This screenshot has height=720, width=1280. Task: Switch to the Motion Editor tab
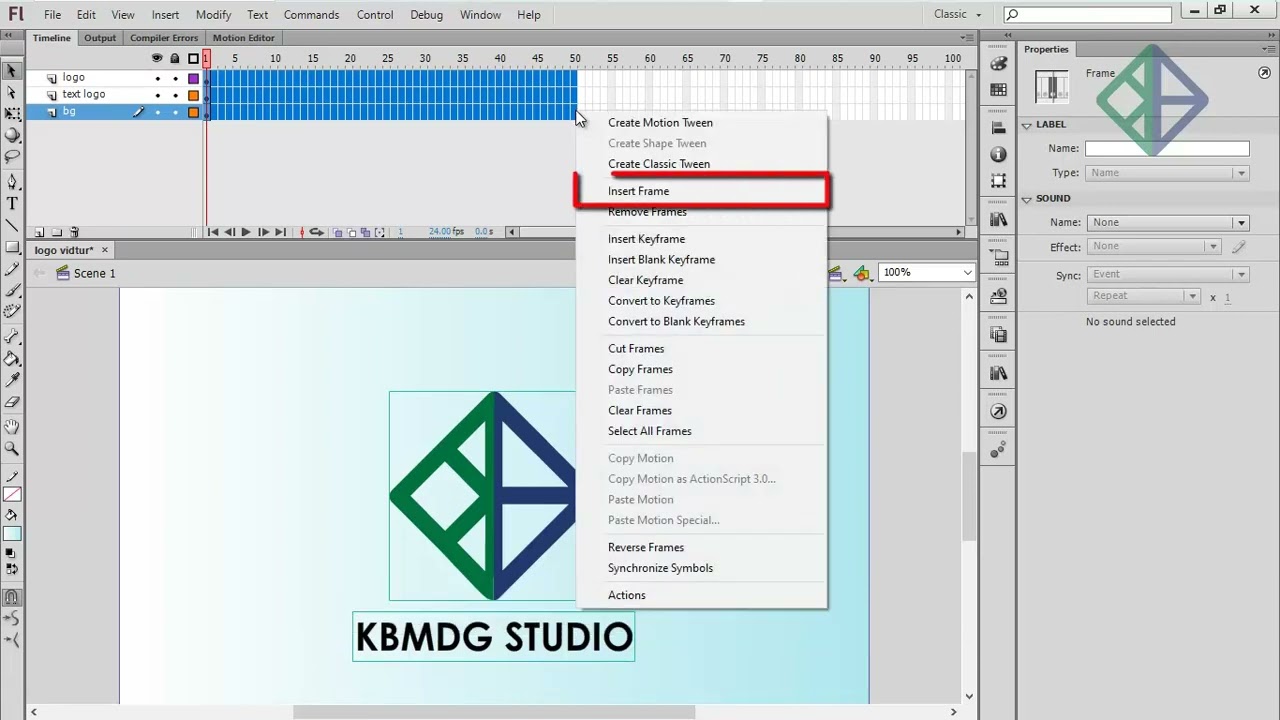click(243, 38)
